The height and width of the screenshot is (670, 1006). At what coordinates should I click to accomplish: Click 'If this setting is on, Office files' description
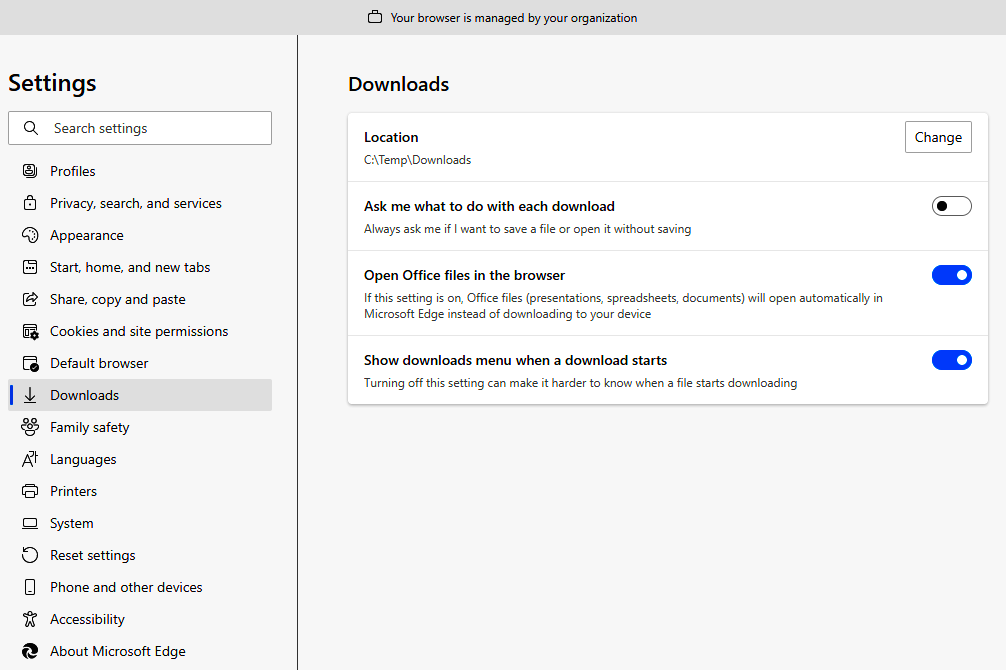tap(623, 306)
